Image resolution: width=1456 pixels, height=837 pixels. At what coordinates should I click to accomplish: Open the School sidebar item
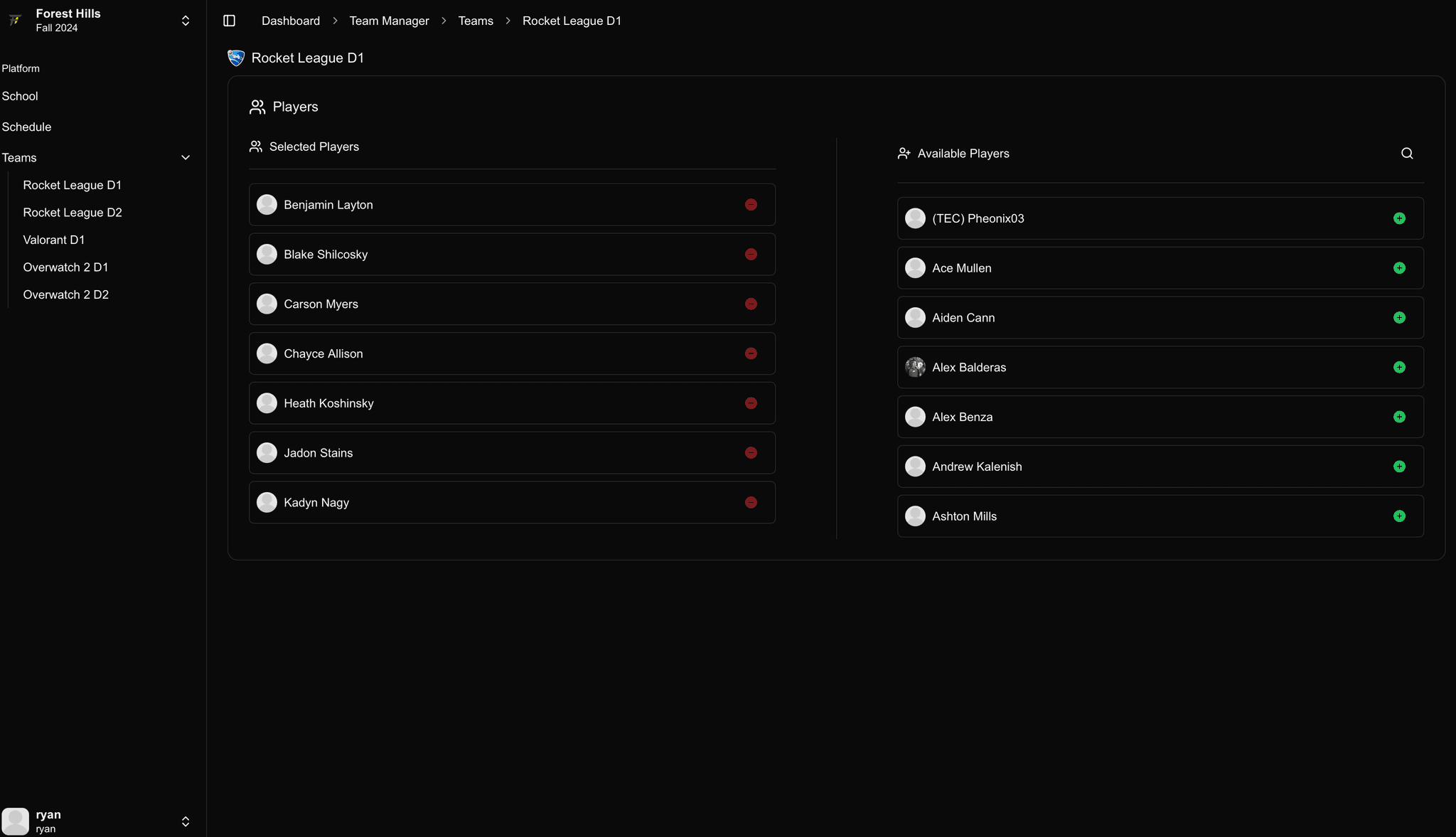click(20, 96)
